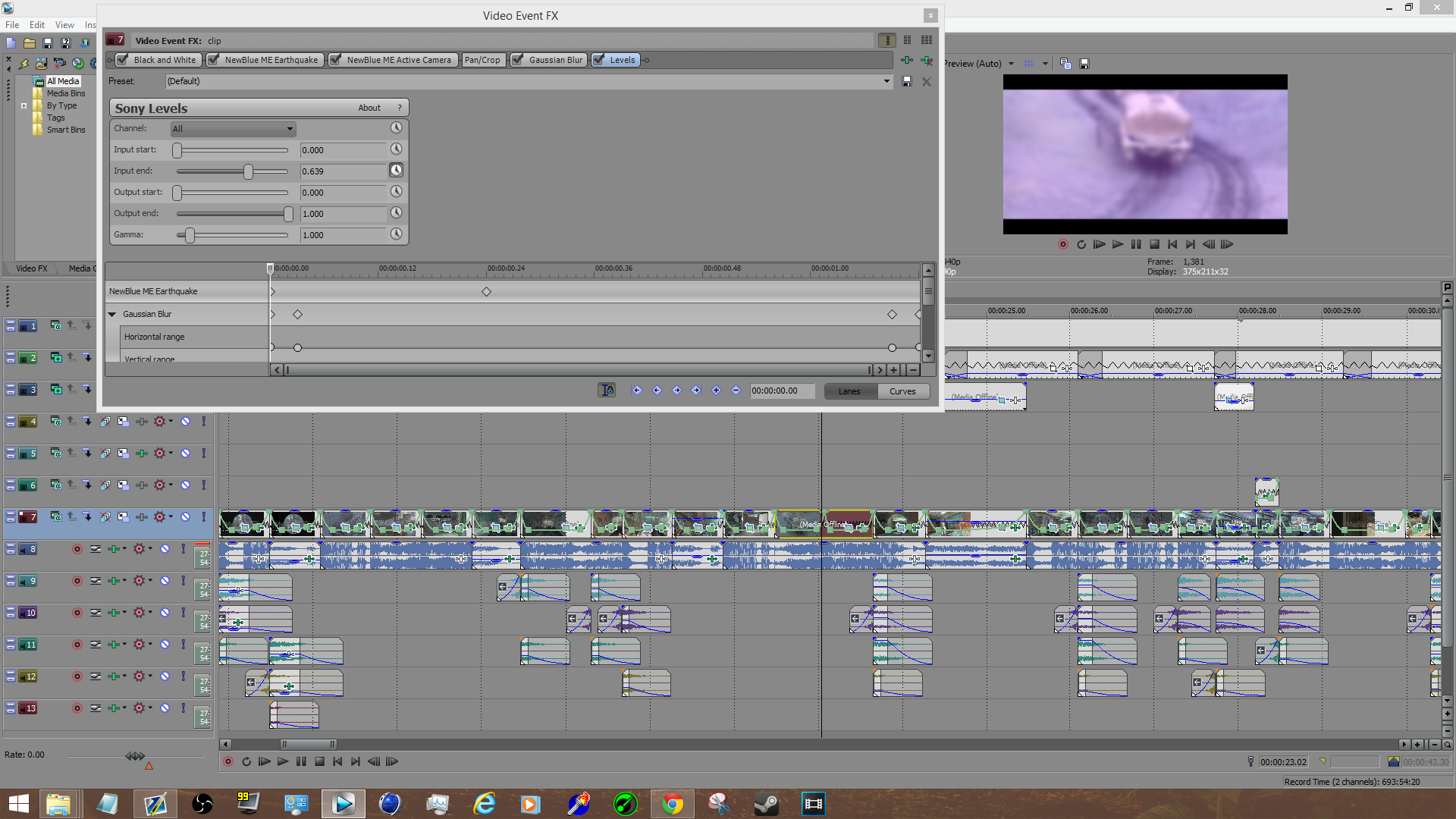Click the First Keyframe button
The image size is (1456, 819).
[637, 391]
